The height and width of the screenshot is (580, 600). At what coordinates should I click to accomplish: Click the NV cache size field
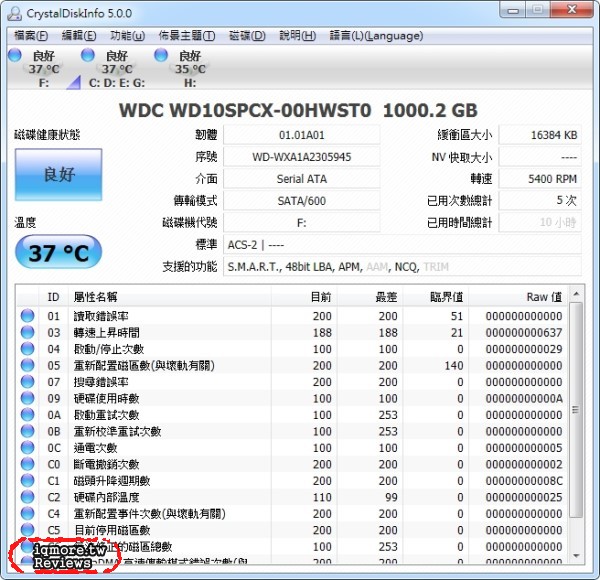(x=540, y=157)
